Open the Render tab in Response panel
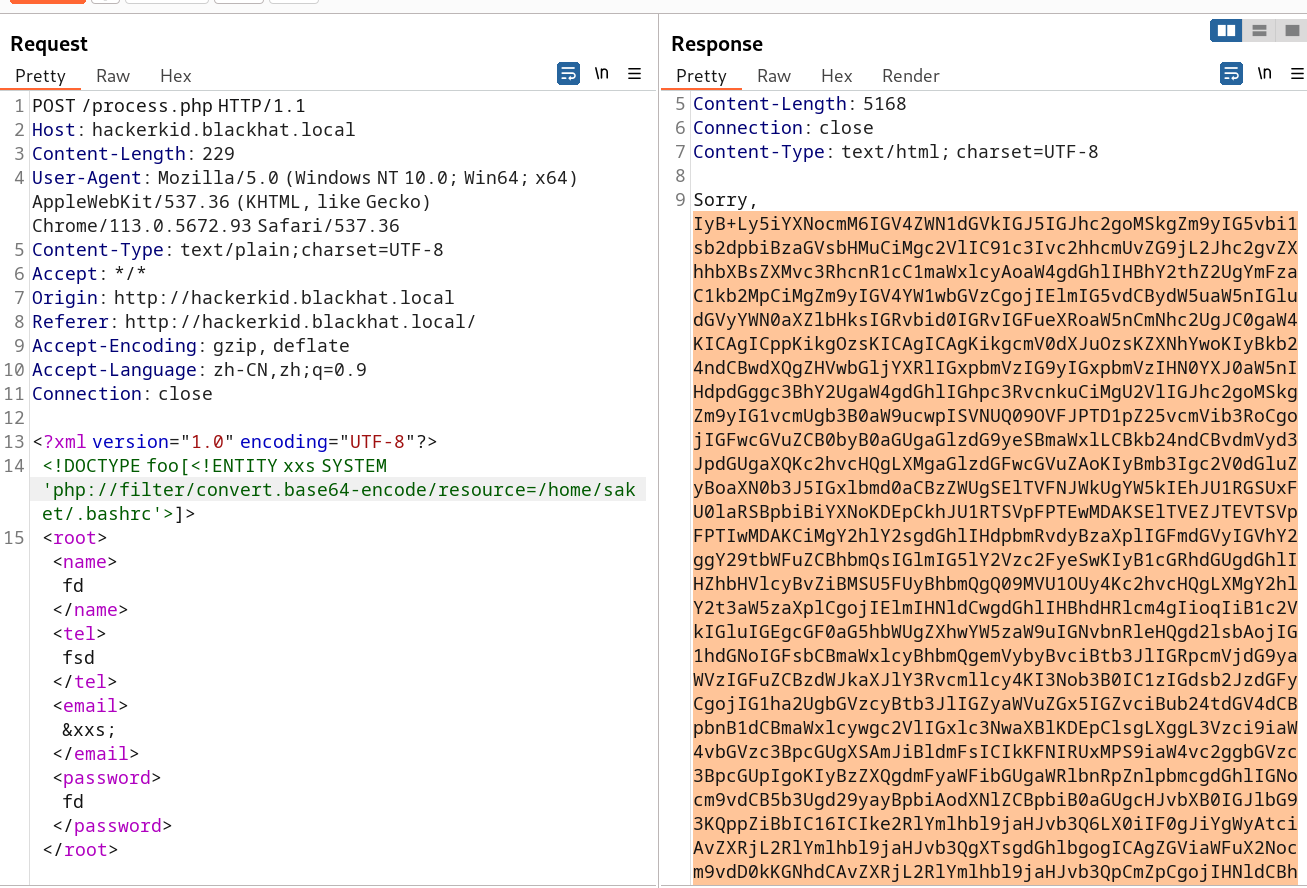Screen dimensions: 1307x888 tap(911, 76)
